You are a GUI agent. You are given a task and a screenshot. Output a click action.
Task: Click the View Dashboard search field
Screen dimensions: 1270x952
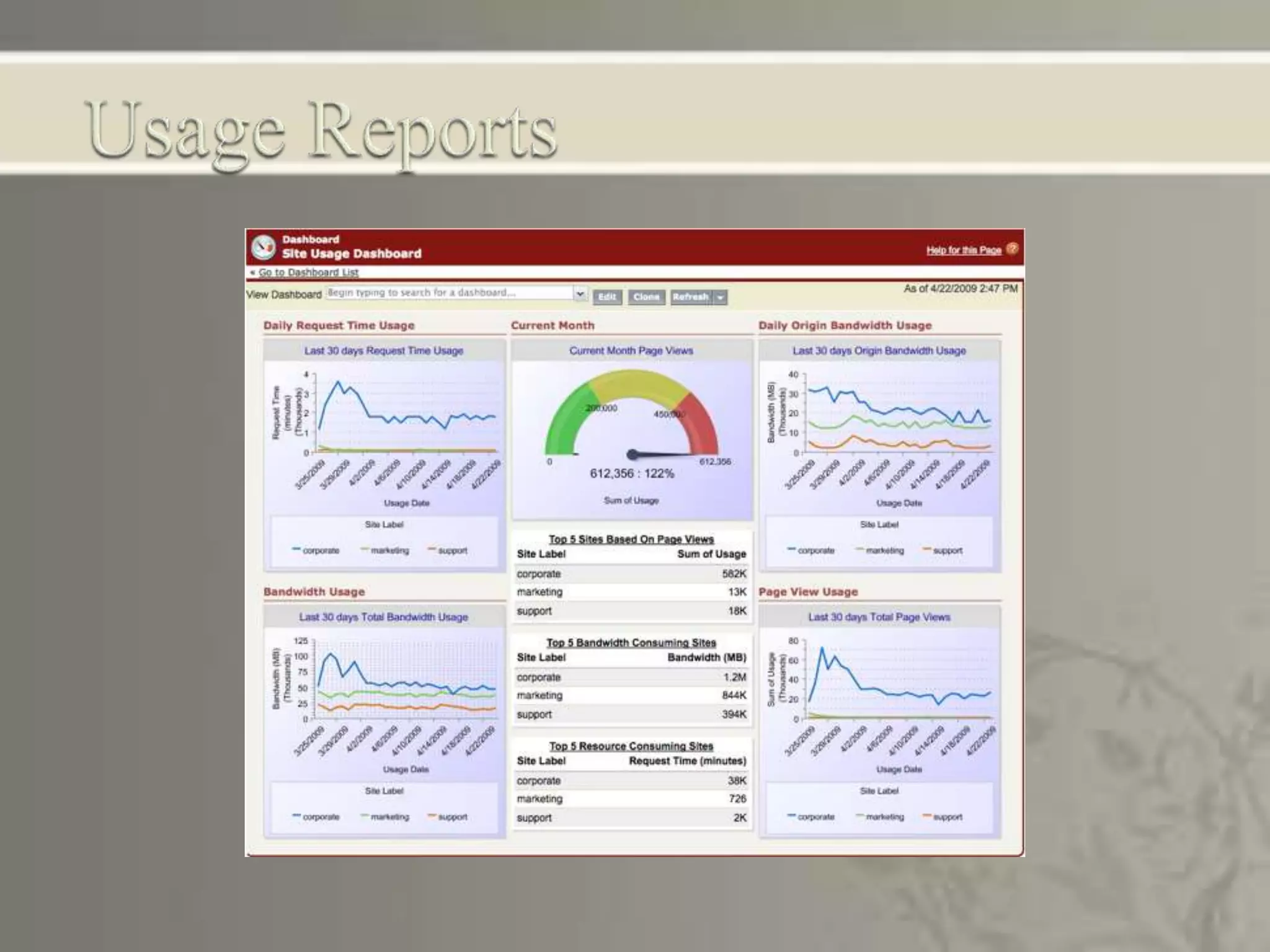[450, 293]
